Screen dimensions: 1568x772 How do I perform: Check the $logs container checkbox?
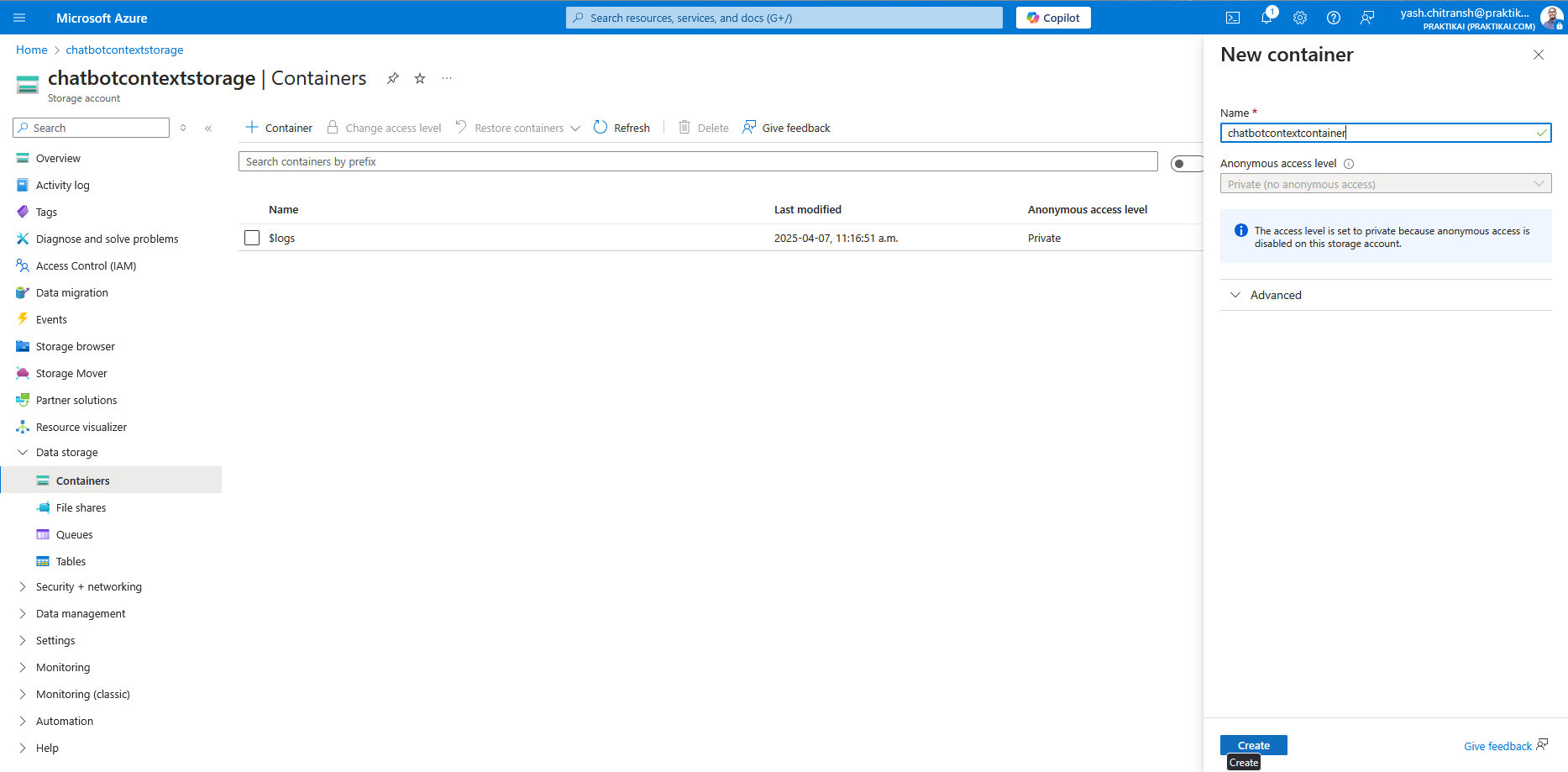(251, 238)
